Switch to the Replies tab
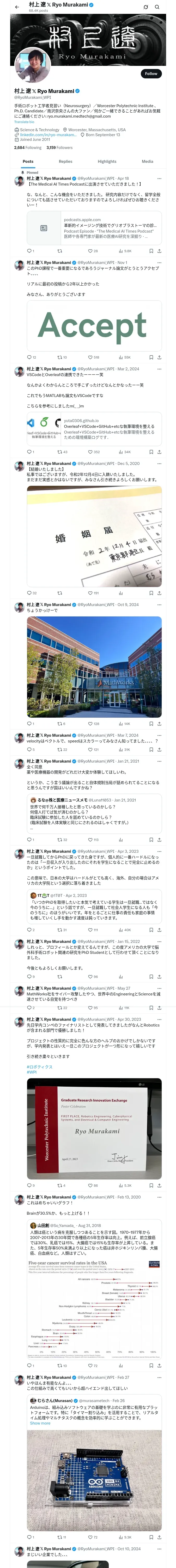The image size is (176, 1568). pos(65,161)
